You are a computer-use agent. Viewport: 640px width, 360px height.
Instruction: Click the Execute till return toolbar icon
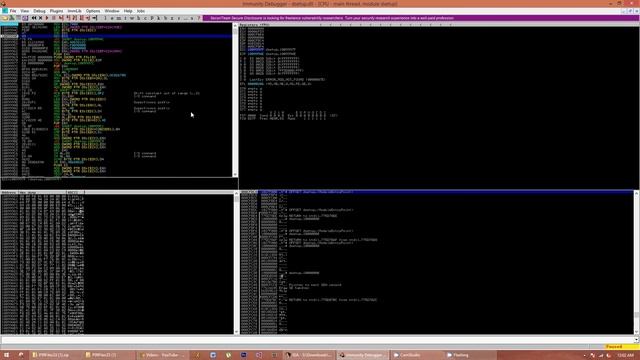(88, 18)
